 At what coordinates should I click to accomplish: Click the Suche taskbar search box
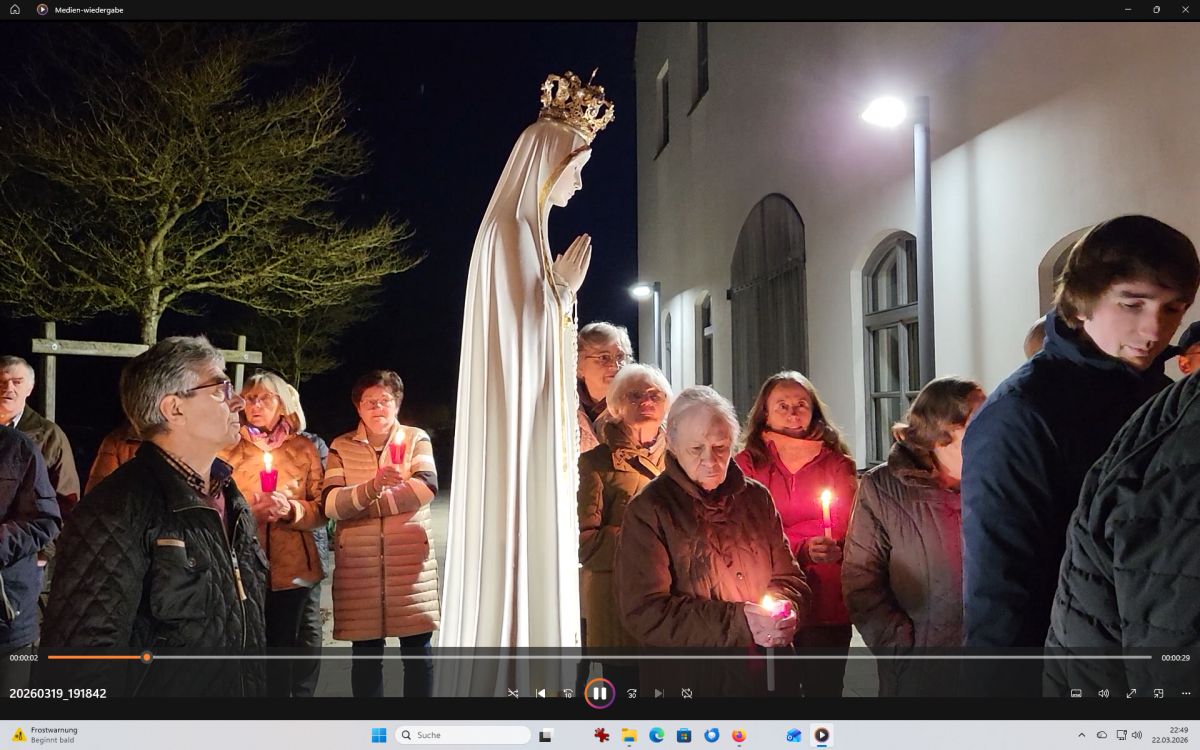click(463, 735)
